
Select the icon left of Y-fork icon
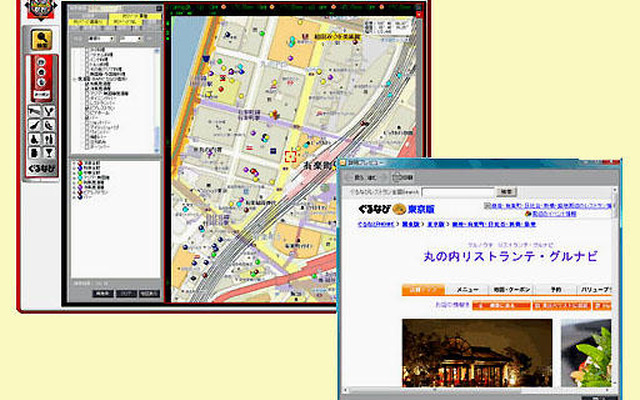(x=35, y=111)
